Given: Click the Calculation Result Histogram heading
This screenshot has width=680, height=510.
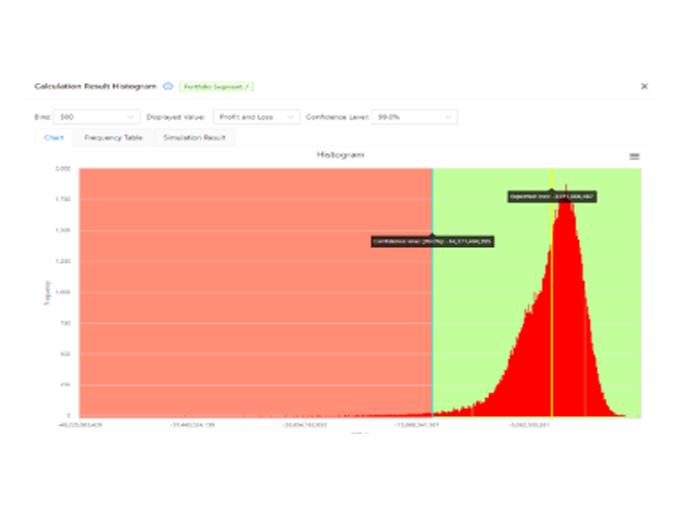Looking at the screenshot, I should (x=96, y=87).
